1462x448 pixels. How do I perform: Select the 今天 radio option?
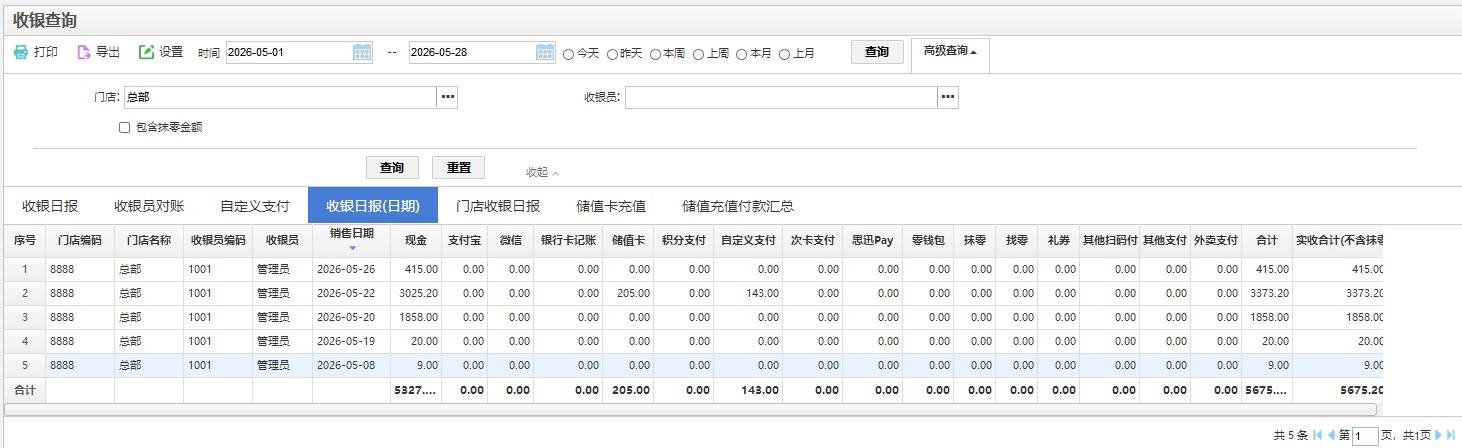click(569, 54)
